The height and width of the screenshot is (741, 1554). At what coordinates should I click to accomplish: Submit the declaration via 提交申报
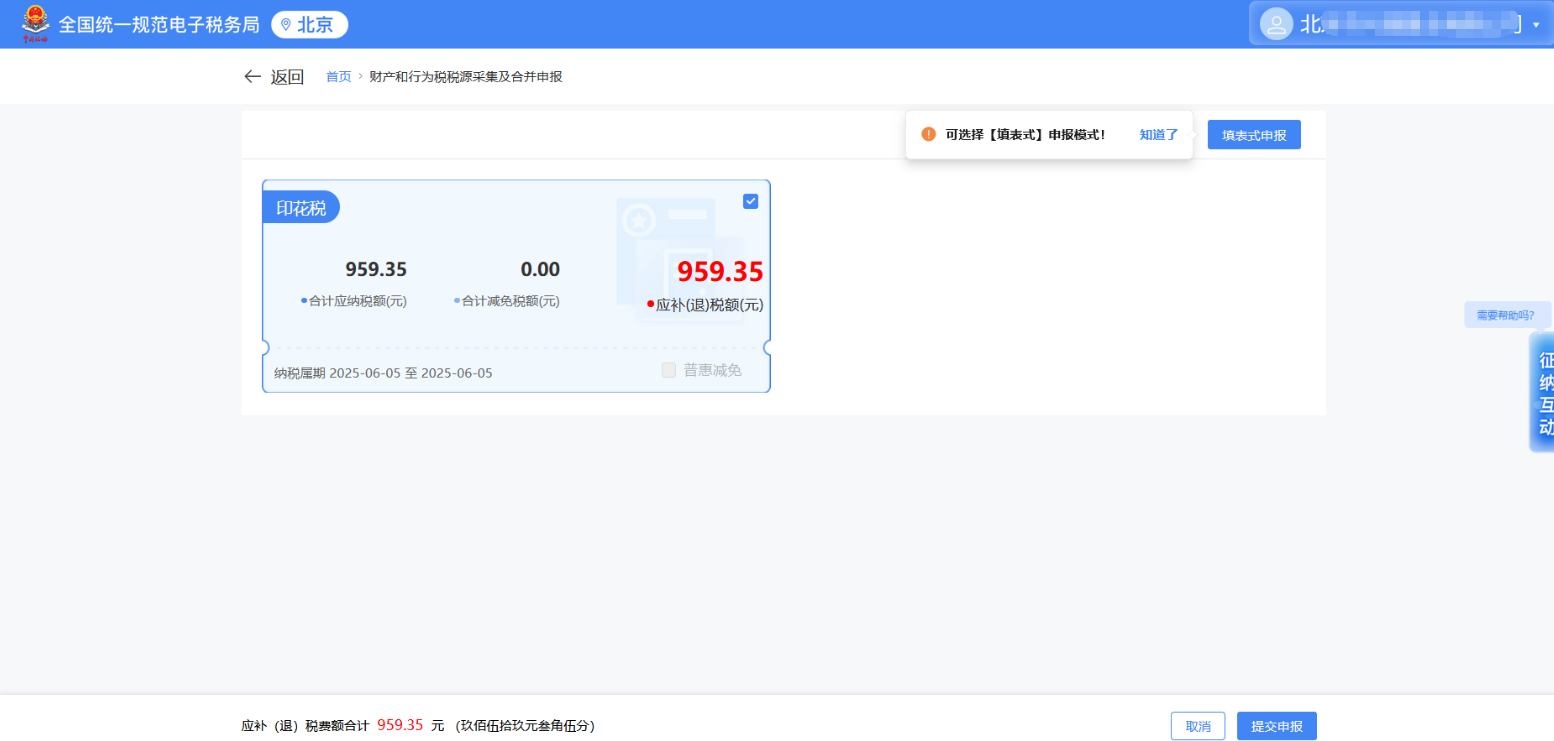click(x=1277, y=726)
